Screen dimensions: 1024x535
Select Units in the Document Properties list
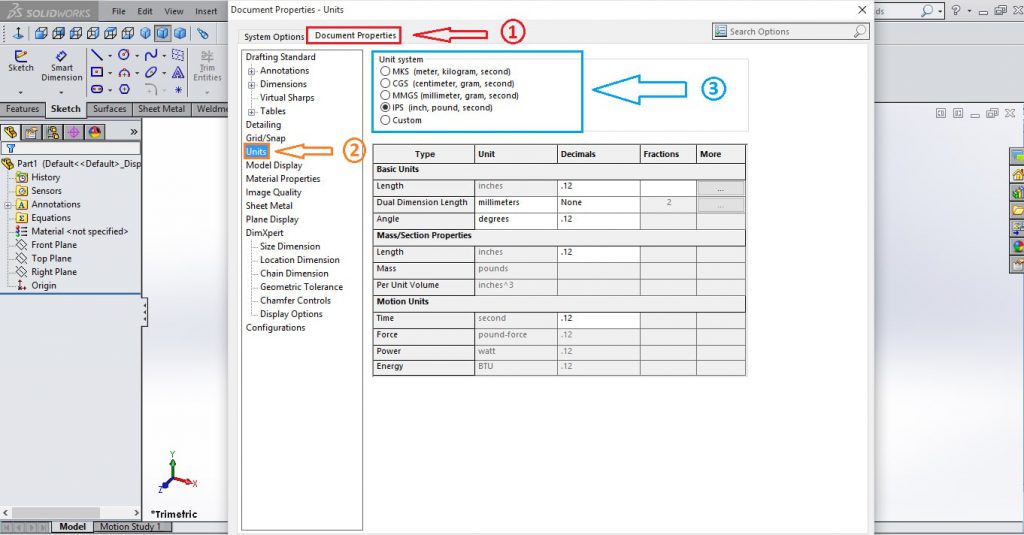click(256, 152)
